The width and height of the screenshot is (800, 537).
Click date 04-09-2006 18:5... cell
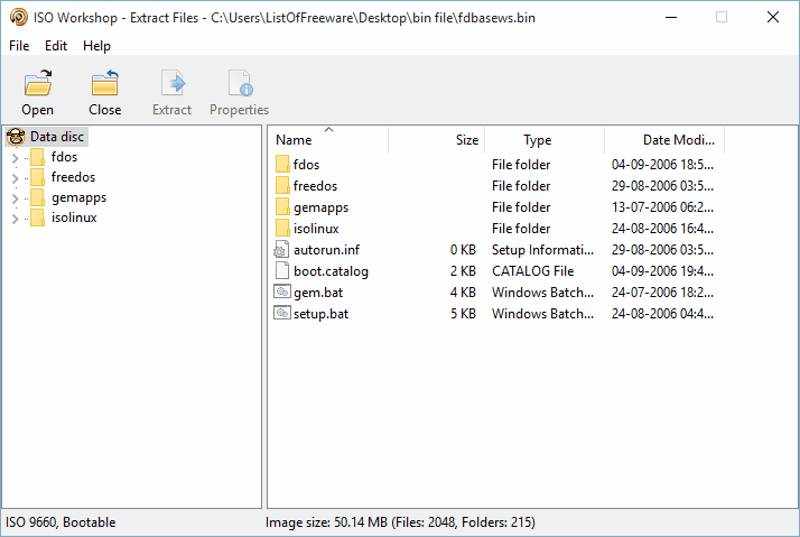662,165
